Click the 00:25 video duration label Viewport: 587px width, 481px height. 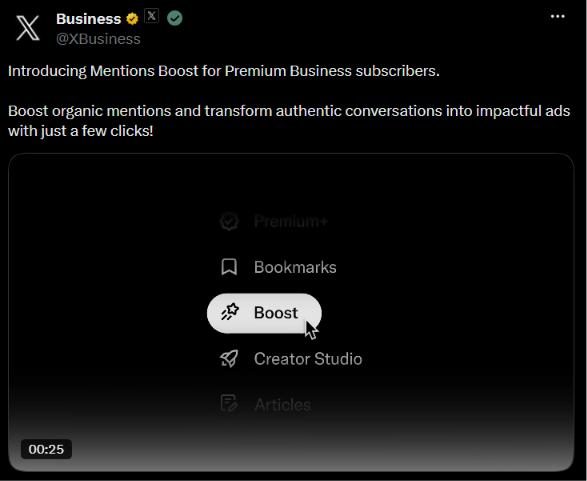click(46, 449)
